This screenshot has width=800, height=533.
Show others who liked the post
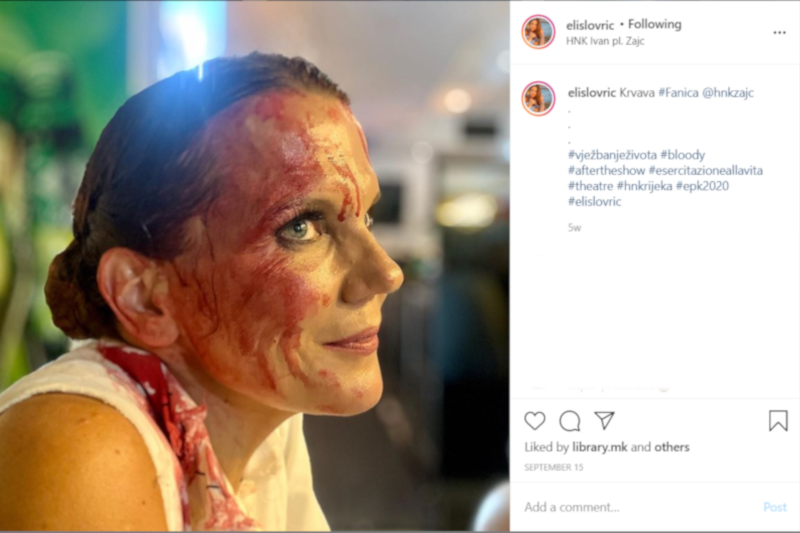coord(672,447)
